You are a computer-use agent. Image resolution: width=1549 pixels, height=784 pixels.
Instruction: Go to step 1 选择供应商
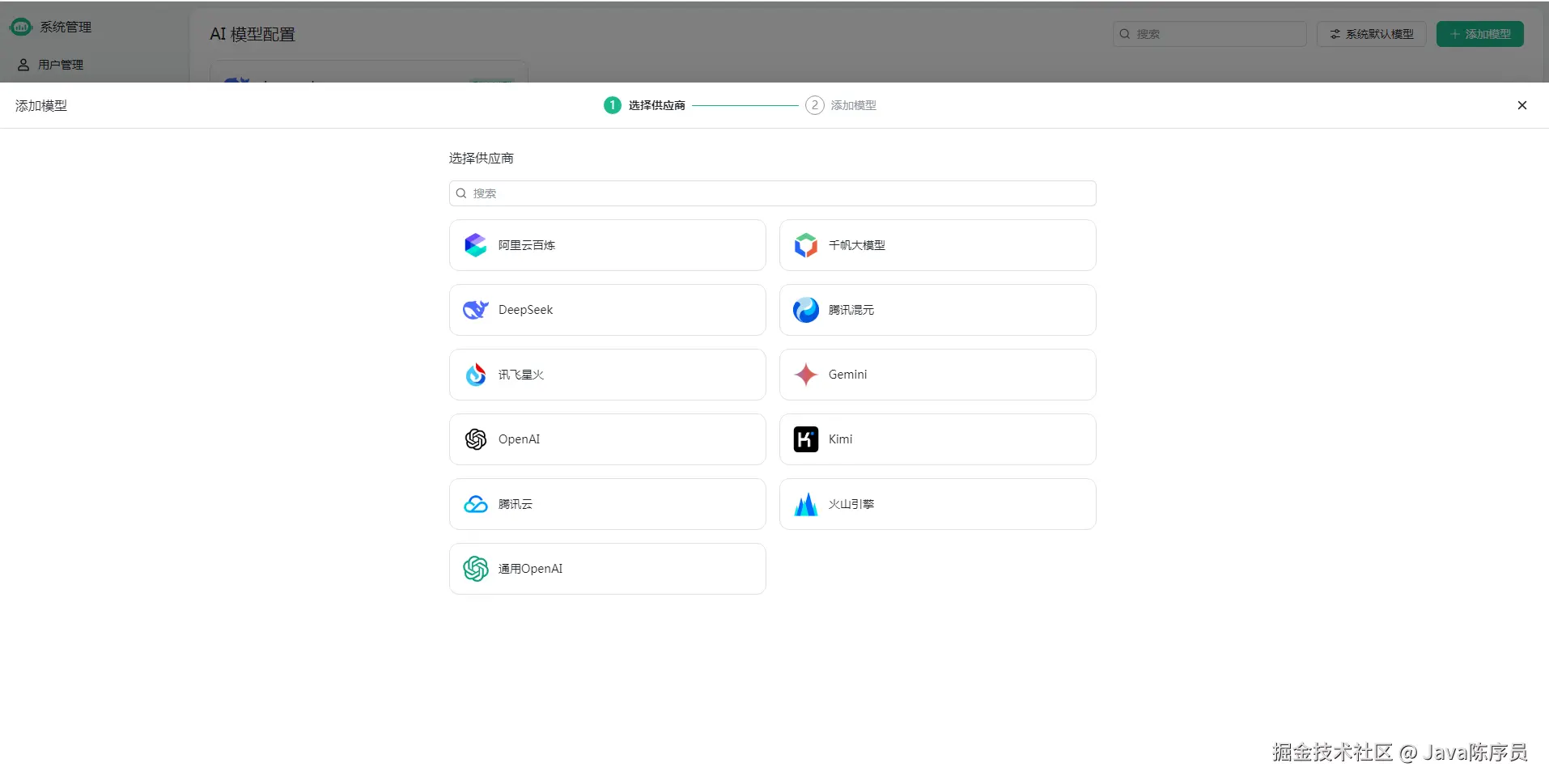pos(644,105)
